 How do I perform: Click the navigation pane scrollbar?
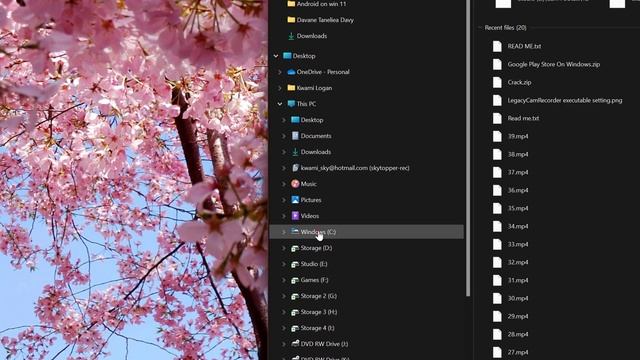468,148
